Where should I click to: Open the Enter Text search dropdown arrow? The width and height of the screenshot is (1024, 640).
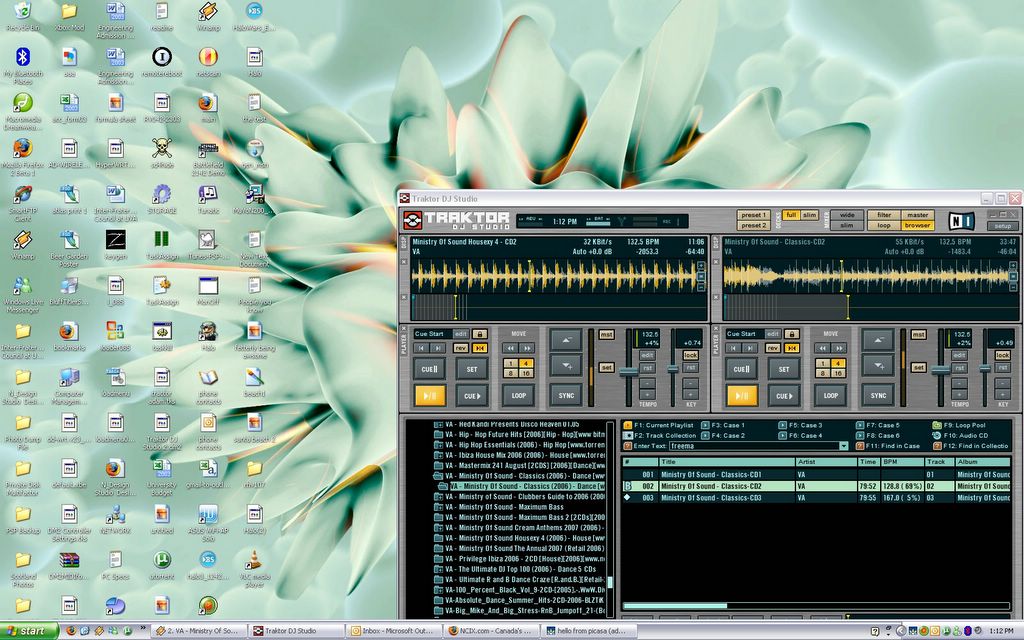pyautogui.click(x=843, y=446)
